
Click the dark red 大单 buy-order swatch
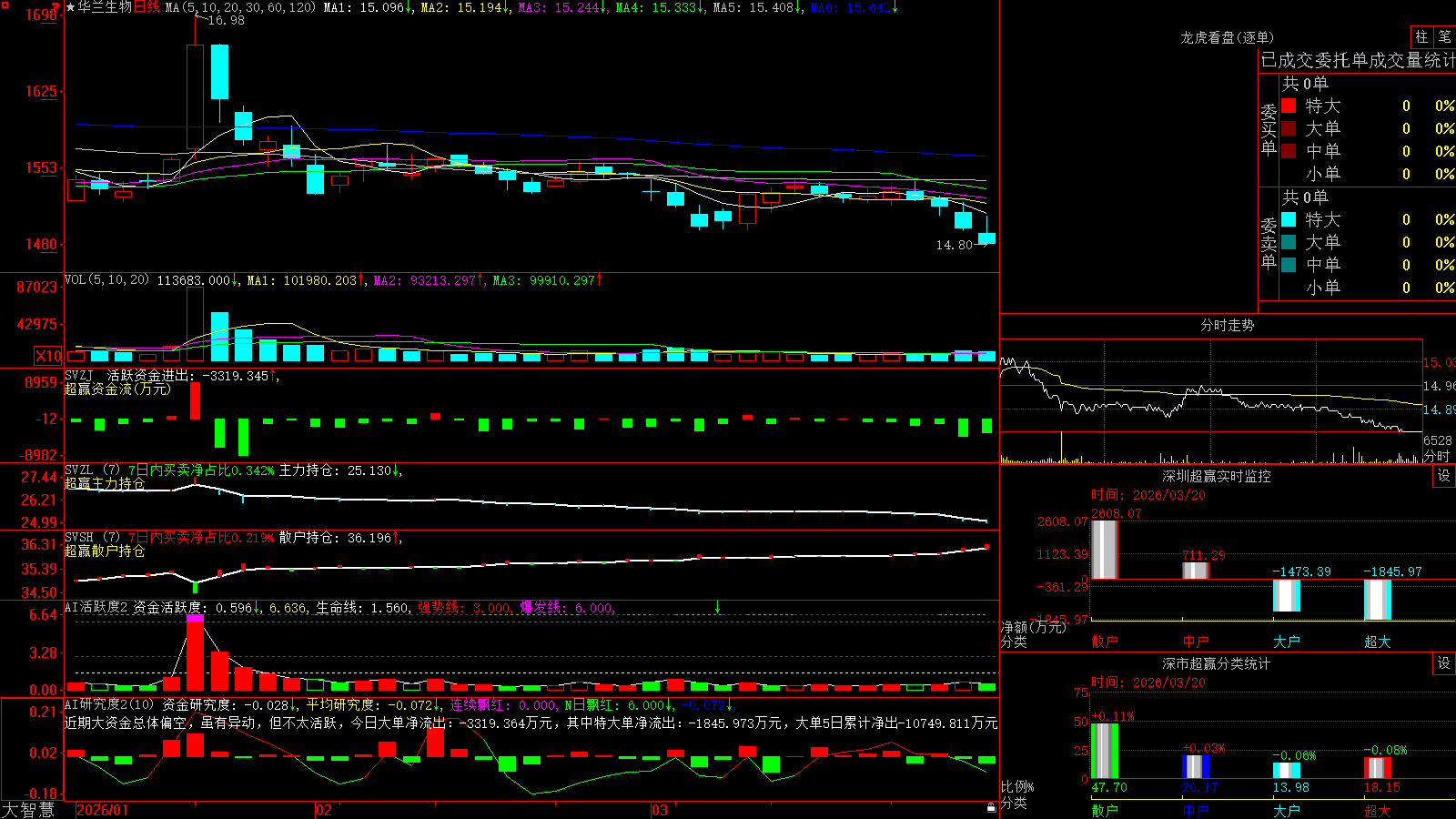point(1289,128)
